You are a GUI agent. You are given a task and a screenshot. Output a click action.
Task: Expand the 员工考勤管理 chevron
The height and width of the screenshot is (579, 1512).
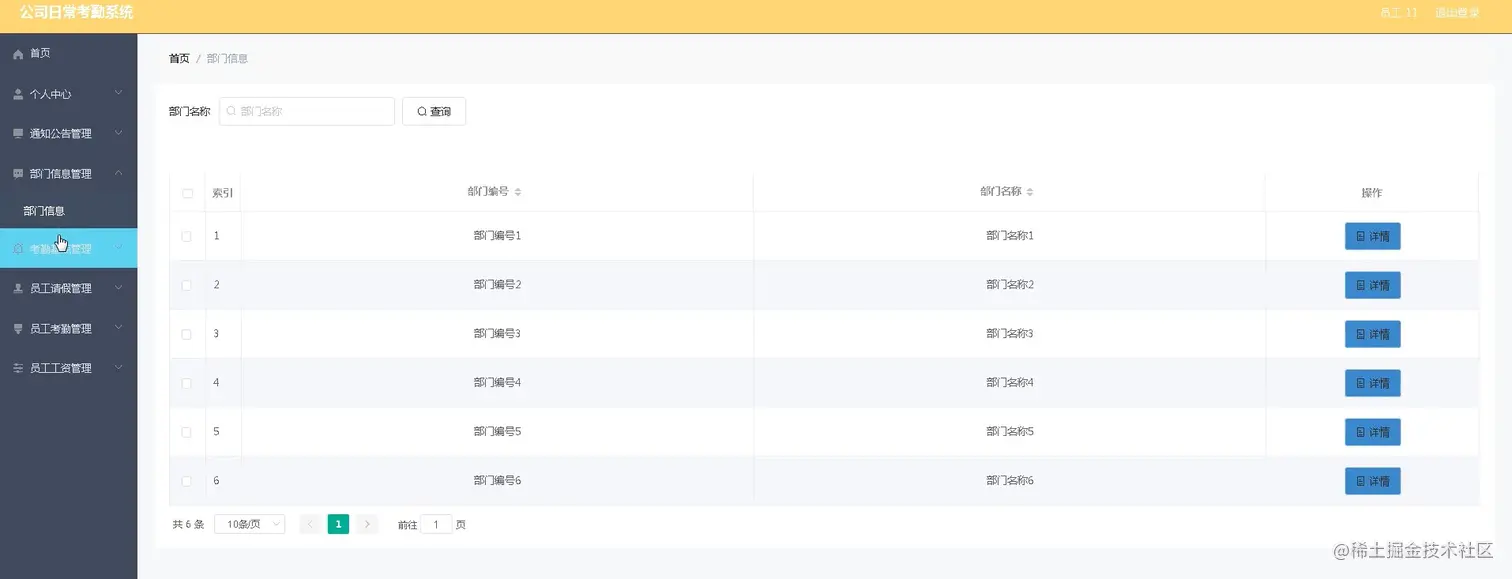tap(118, 328)
